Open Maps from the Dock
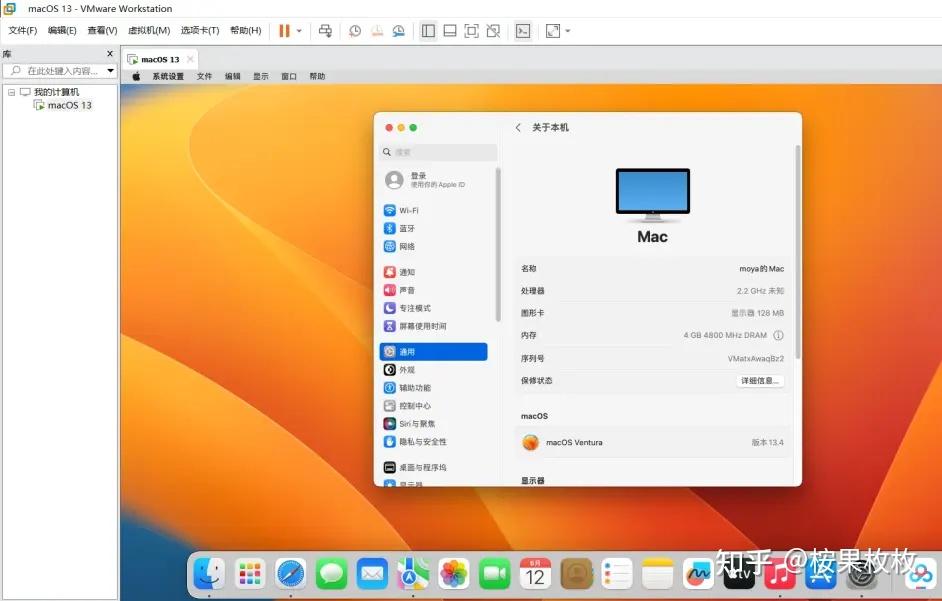 coord(413,574)
